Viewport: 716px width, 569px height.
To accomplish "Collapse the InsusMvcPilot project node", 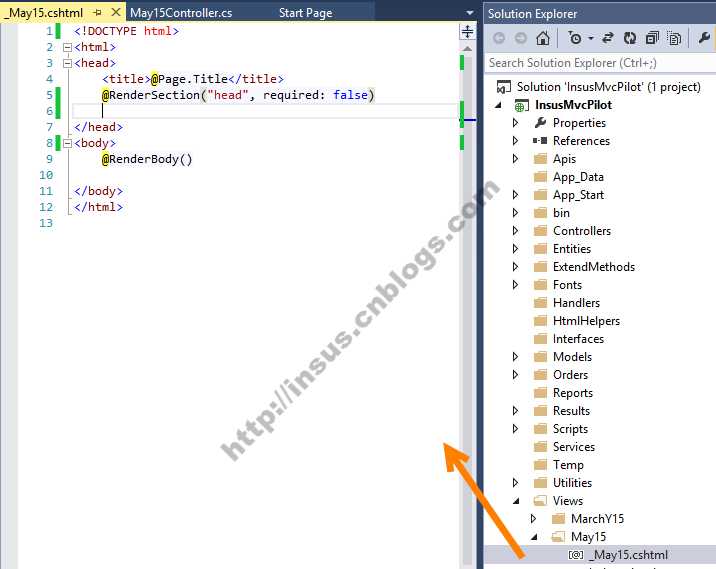I will pos(499,105).
